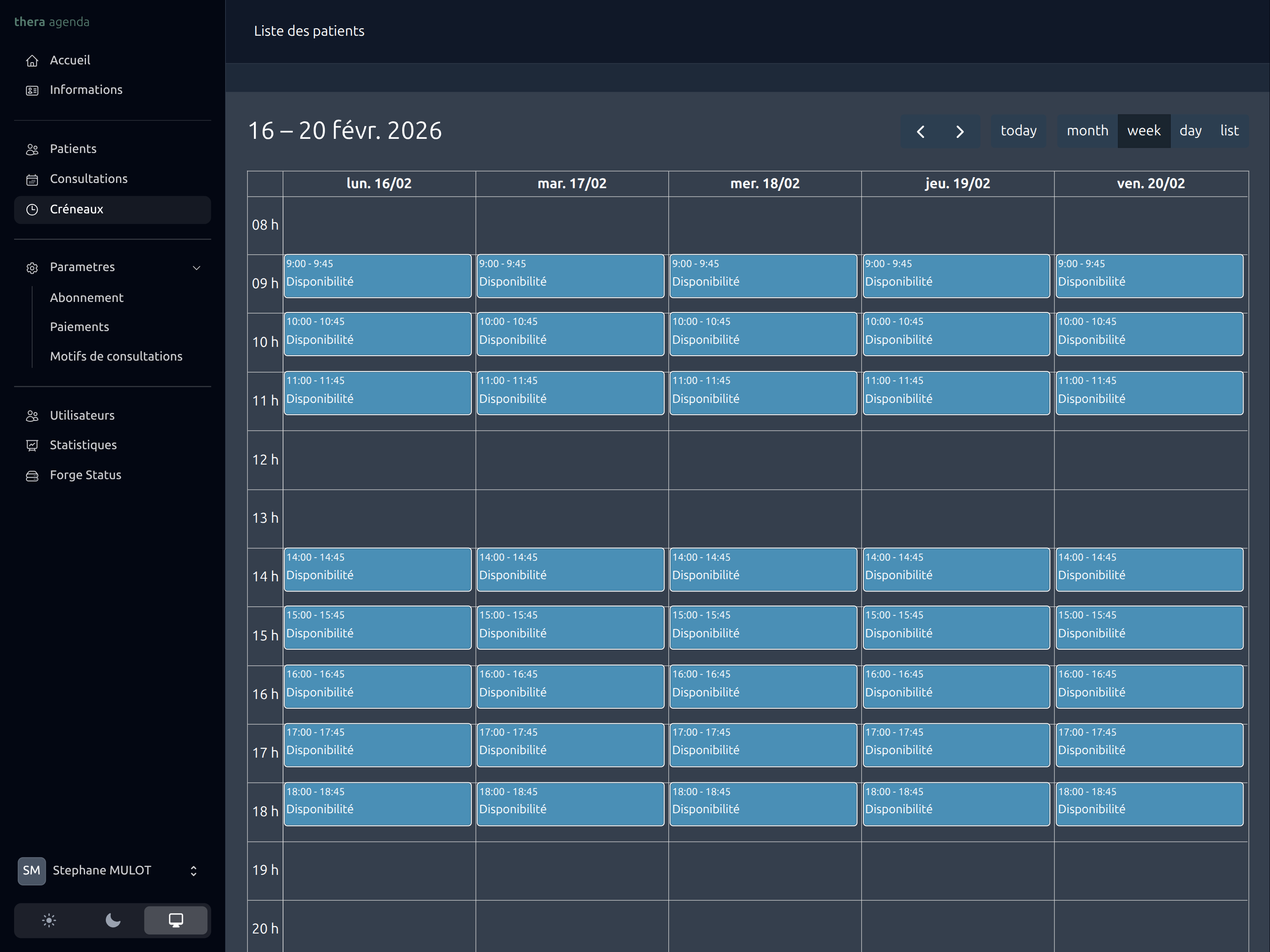The width and height of the screenshot is (1270, 952).
Task: Open Statistiques via the chart icon
Action: (33, 445)
